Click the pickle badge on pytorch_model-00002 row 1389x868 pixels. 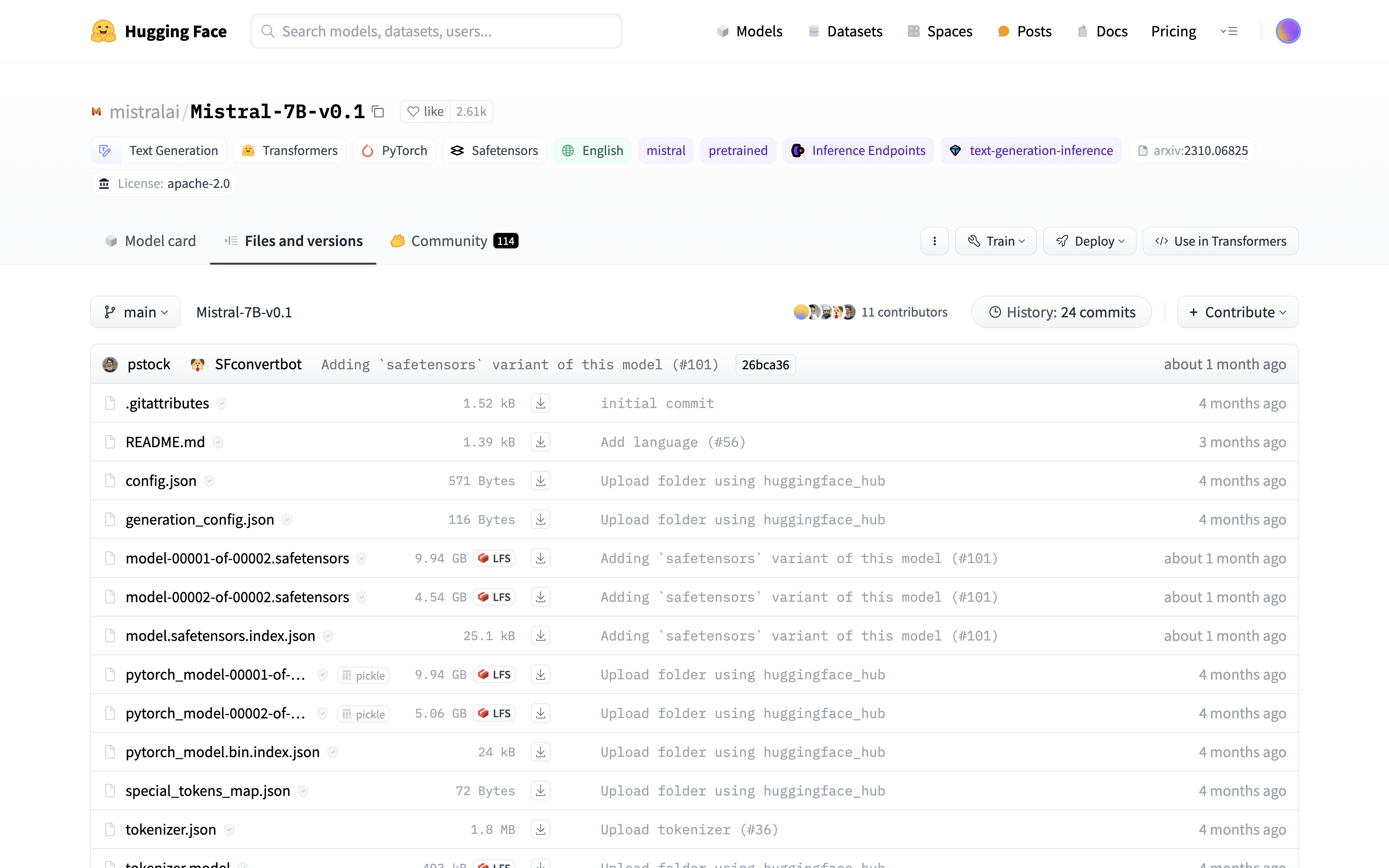pos(363,714)
